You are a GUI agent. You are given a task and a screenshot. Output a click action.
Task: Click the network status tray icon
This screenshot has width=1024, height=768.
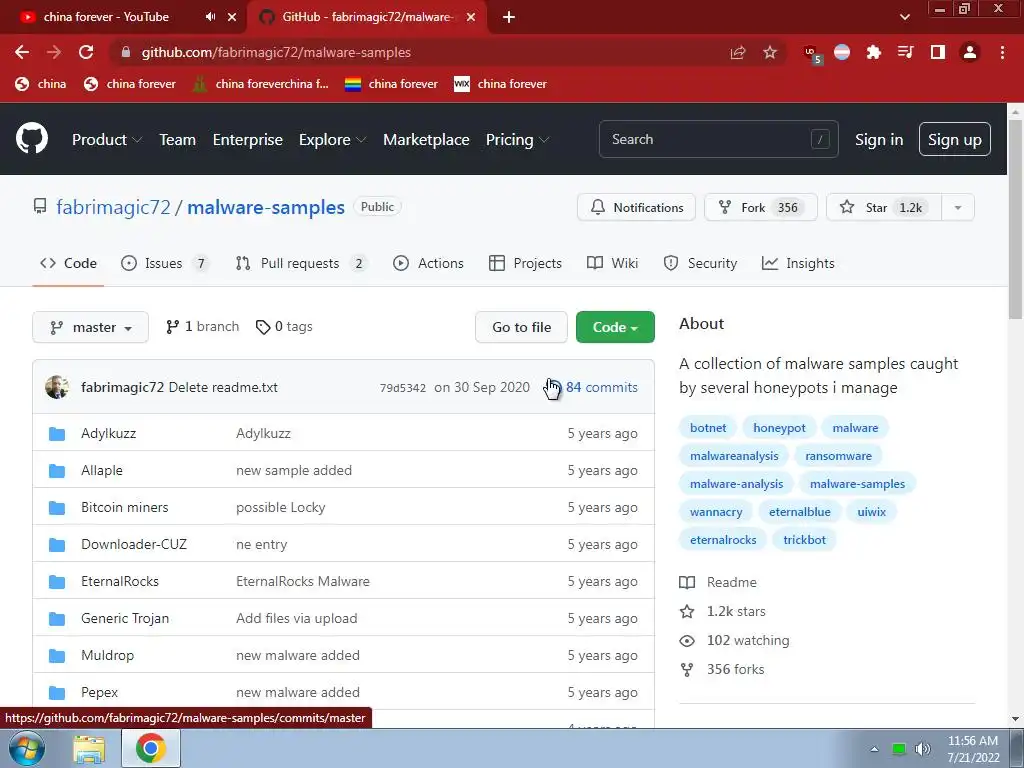tap(899, 749)
